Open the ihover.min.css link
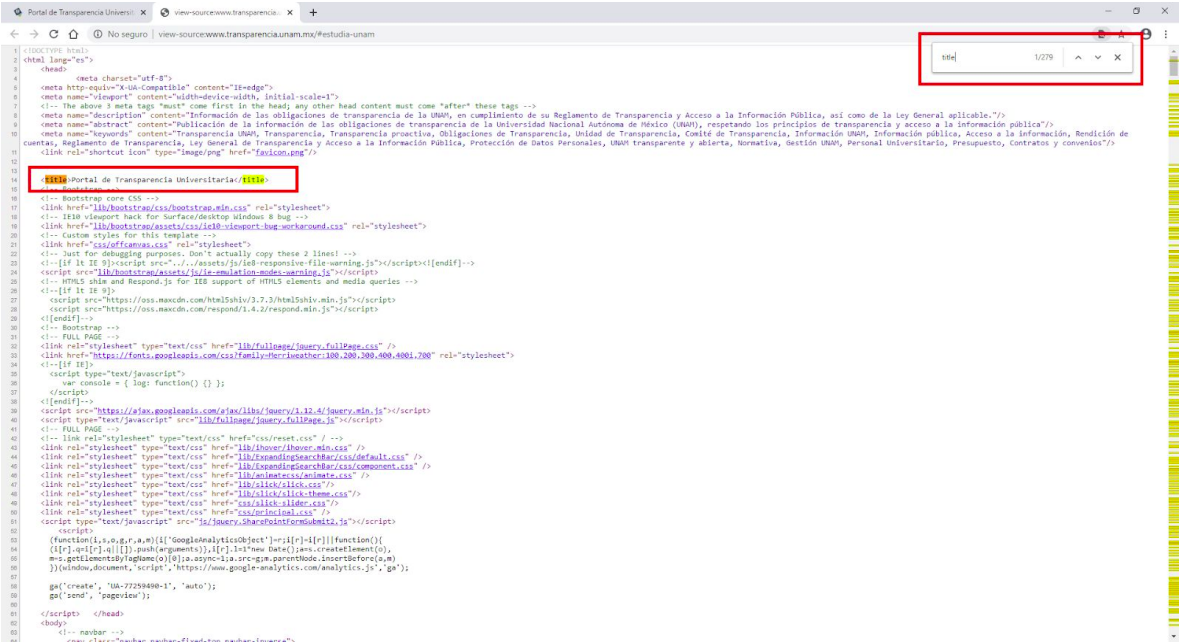1181x643 pixels. click(293, 447)
